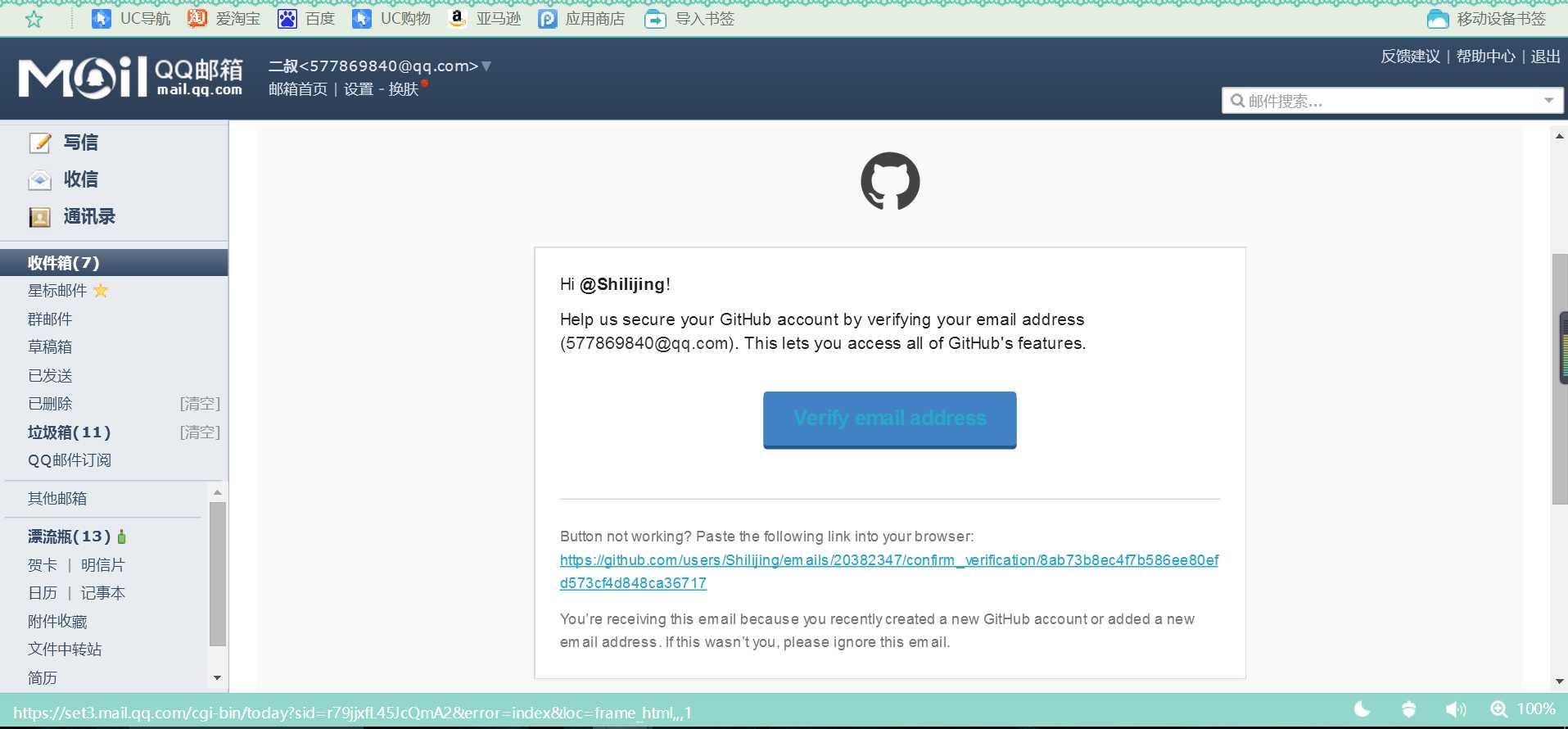The image size is (1568, 729).
Task: Open 帮助中心 help center
Action: click(x=1485, y=57)
